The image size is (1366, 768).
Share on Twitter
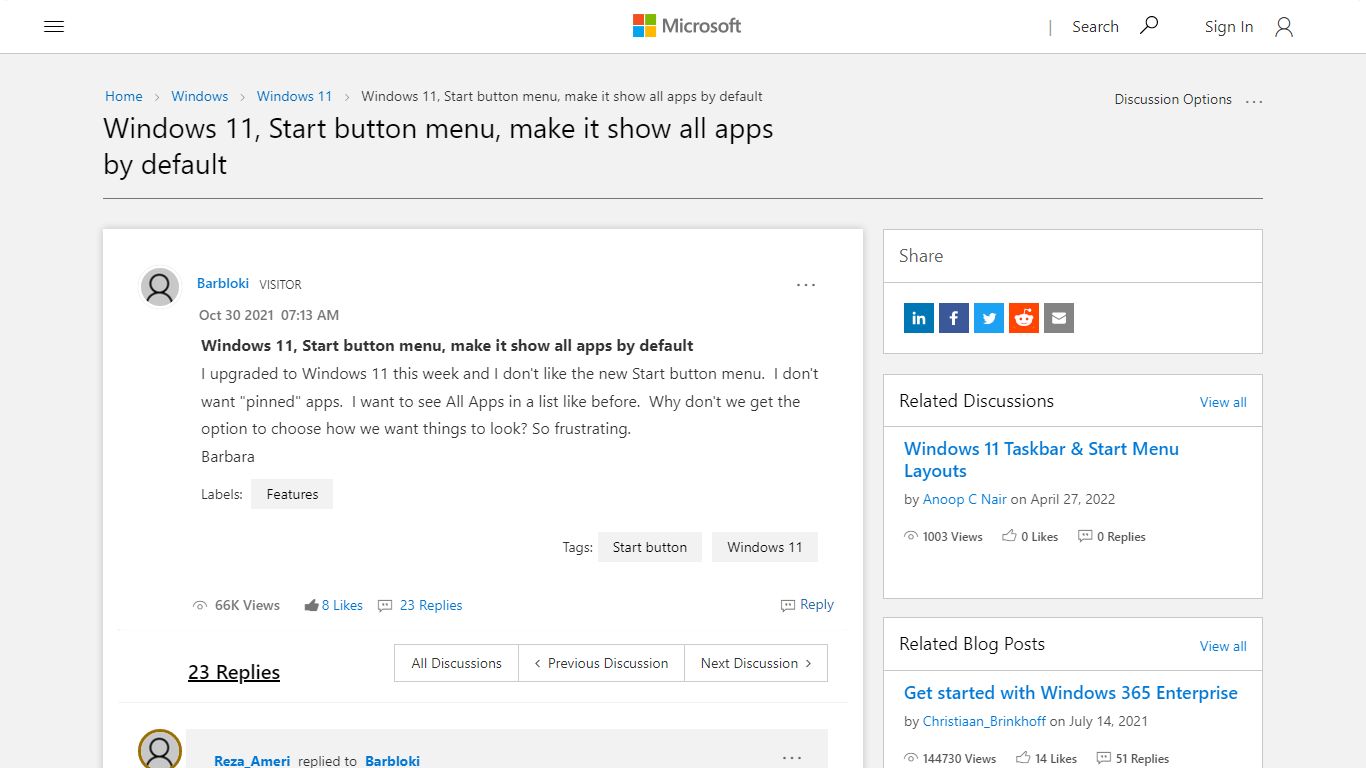pyautogui.click(x=989, y=318)
